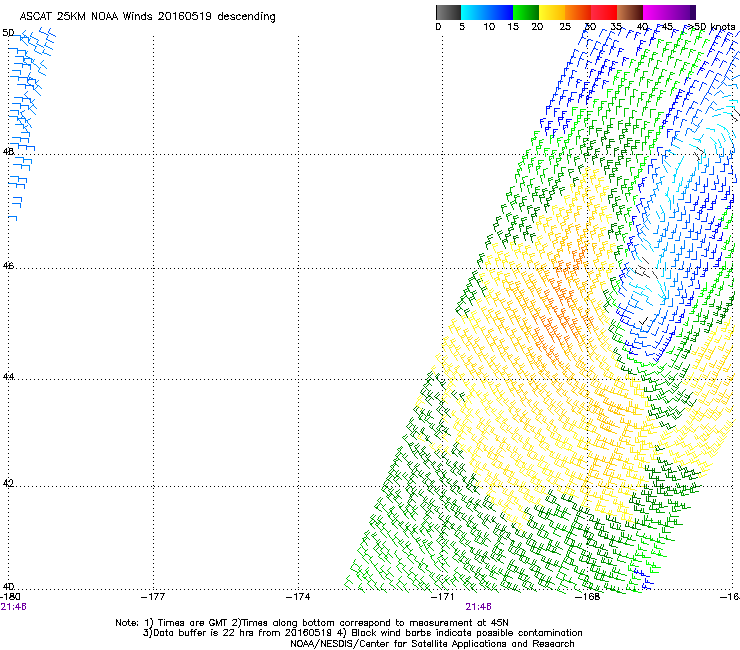Click the 'NOAA/NESDIS/Center for Satellite Applications and Research' credit
Screen dimensions: 740x650
pos(432,644)
